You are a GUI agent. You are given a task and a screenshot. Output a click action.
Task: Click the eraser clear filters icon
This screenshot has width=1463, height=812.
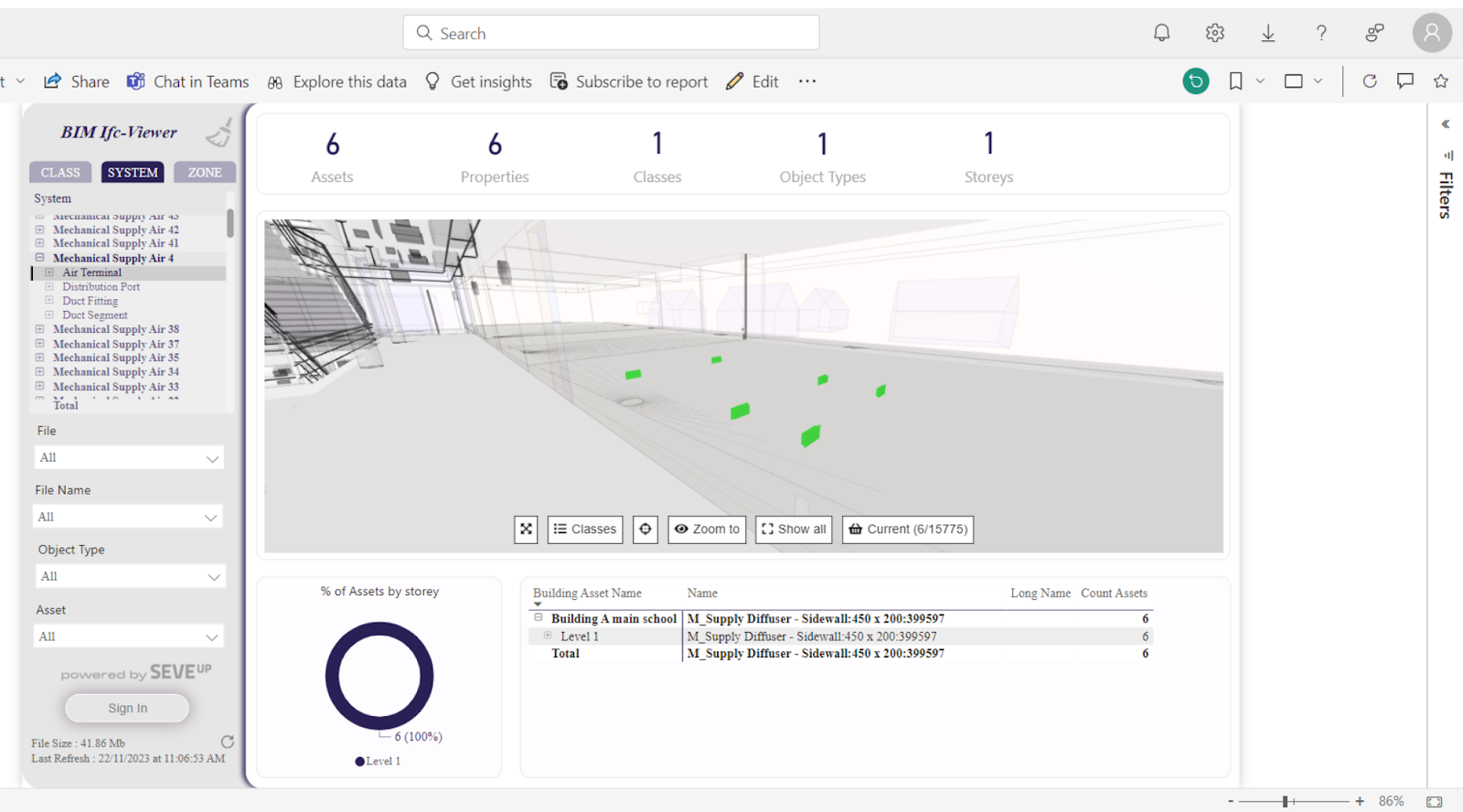pos(219,134)
